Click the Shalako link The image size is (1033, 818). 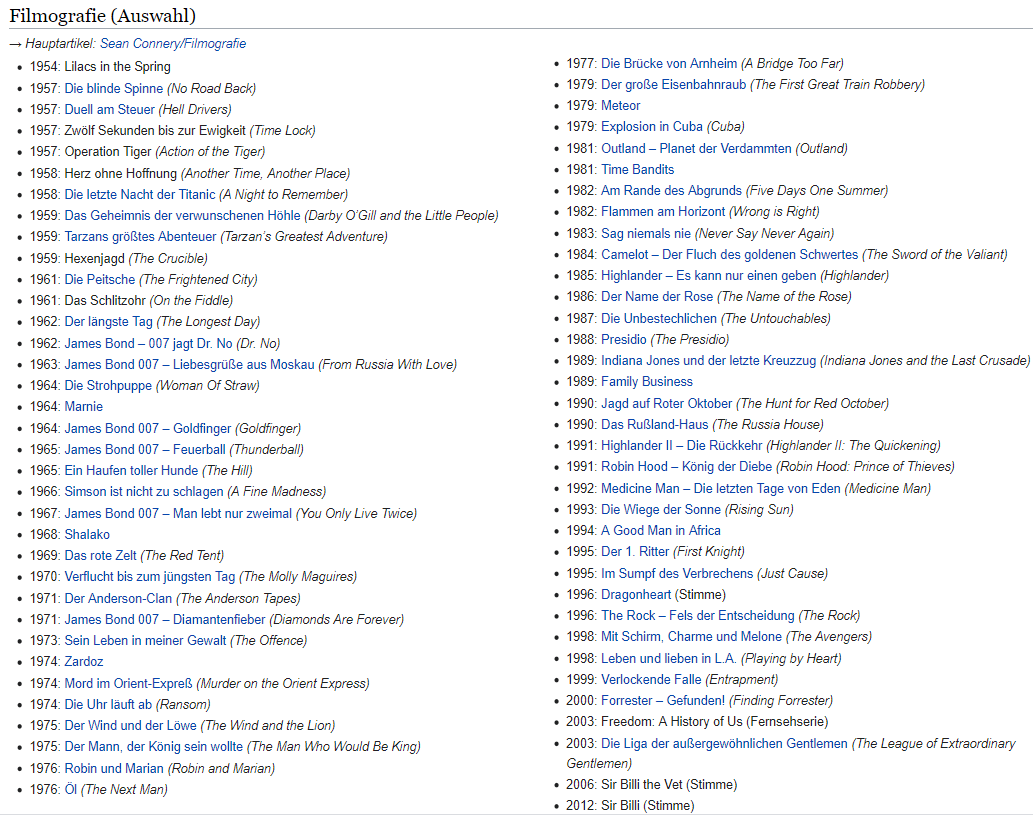(87, 534)
